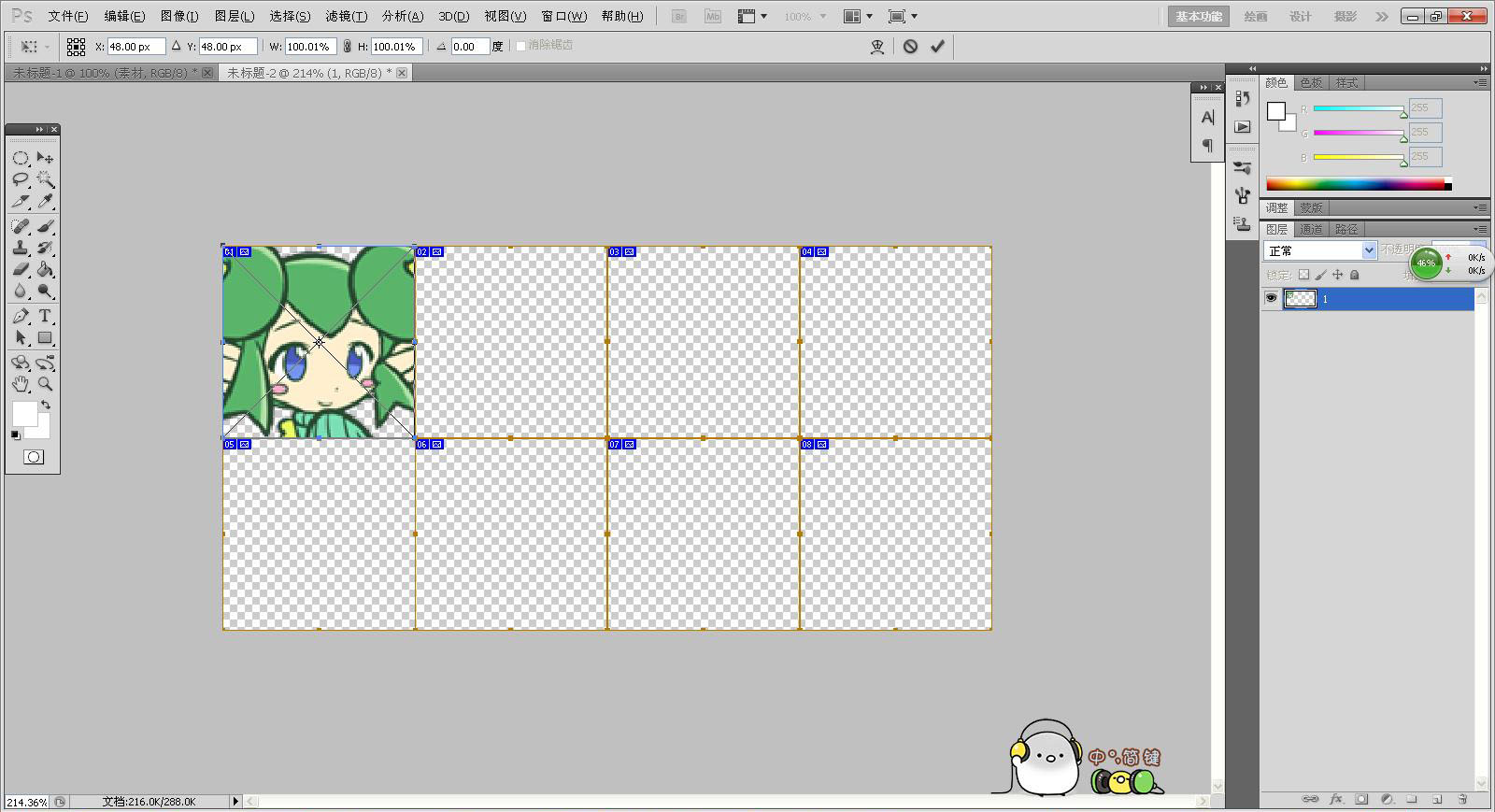The height and width of the screenshot is (812, 1495).
Task: Select the Eyedropper tool
Action: pos(45,202)
